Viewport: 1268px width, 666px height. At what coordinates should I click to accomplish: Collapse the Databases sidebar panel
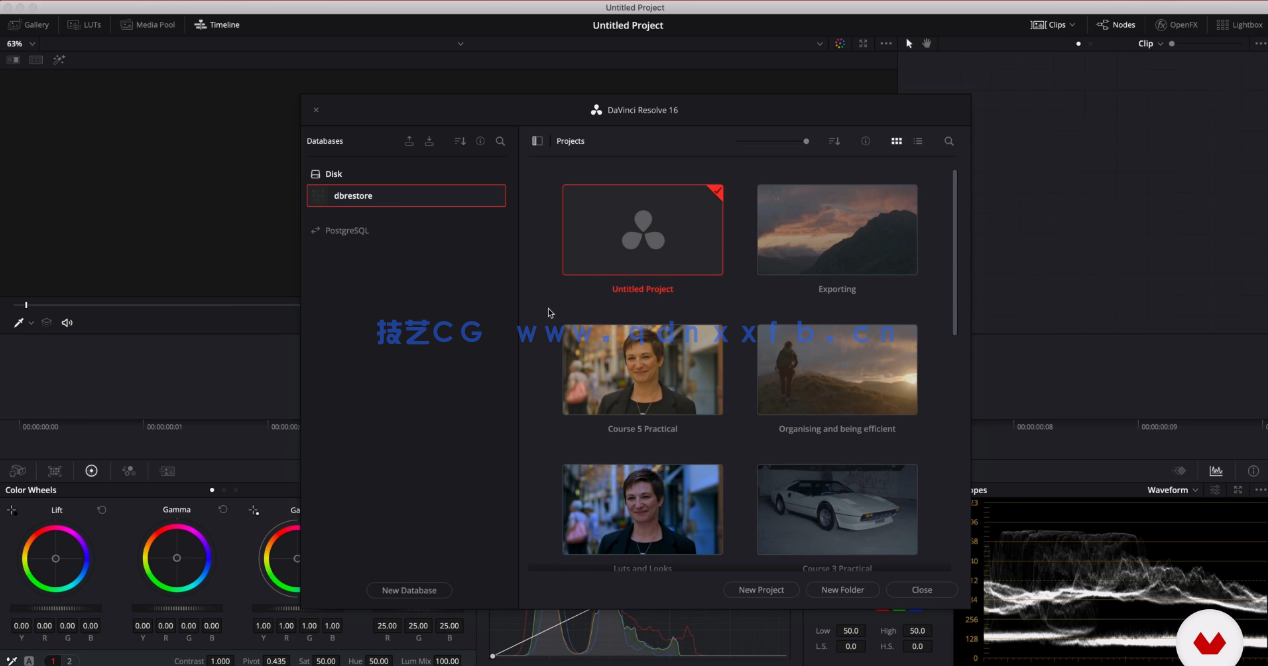537,141
